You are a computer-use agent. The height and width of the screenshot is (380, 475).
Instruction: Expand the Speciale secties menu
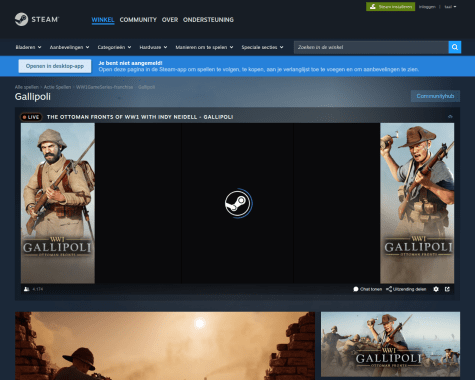pos(262,47)
